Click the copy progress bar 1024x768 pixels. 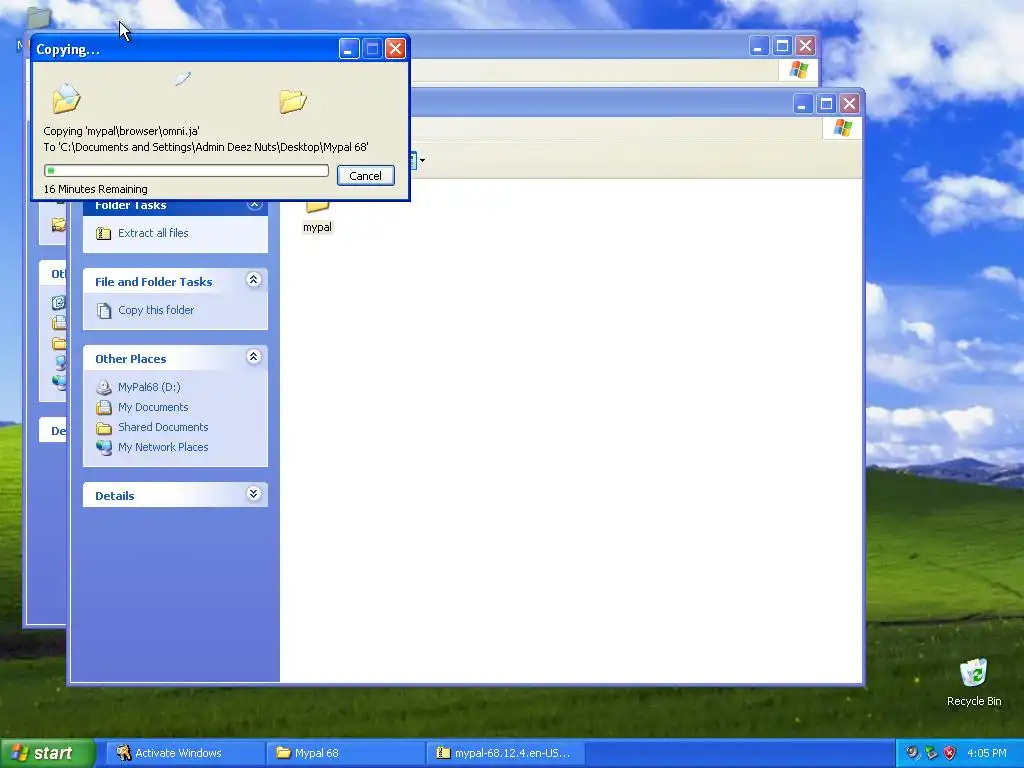pos(186,170)
